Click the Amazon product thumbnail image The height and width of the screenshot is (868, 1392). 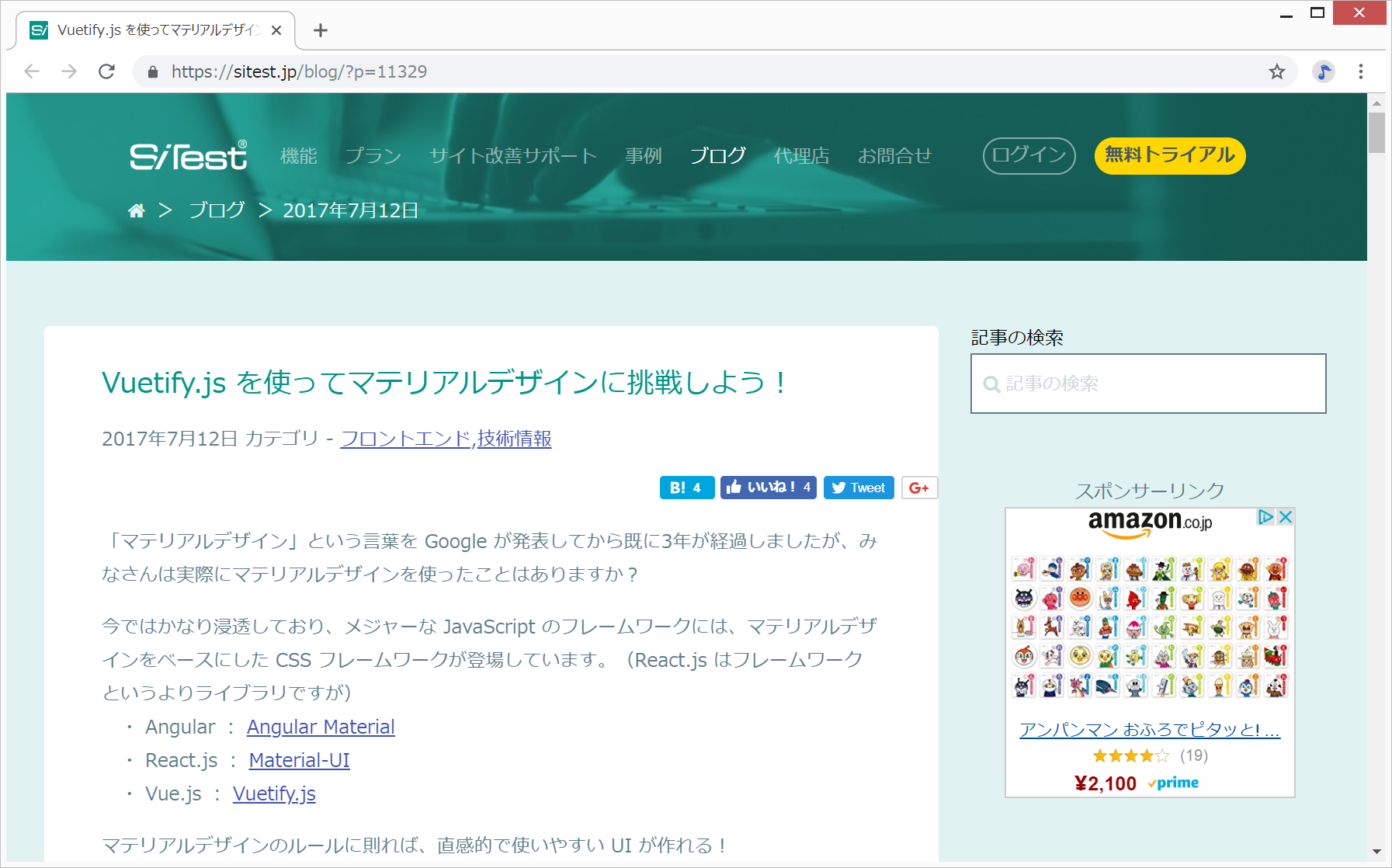pyautogui.click(x=1150, y=627)
